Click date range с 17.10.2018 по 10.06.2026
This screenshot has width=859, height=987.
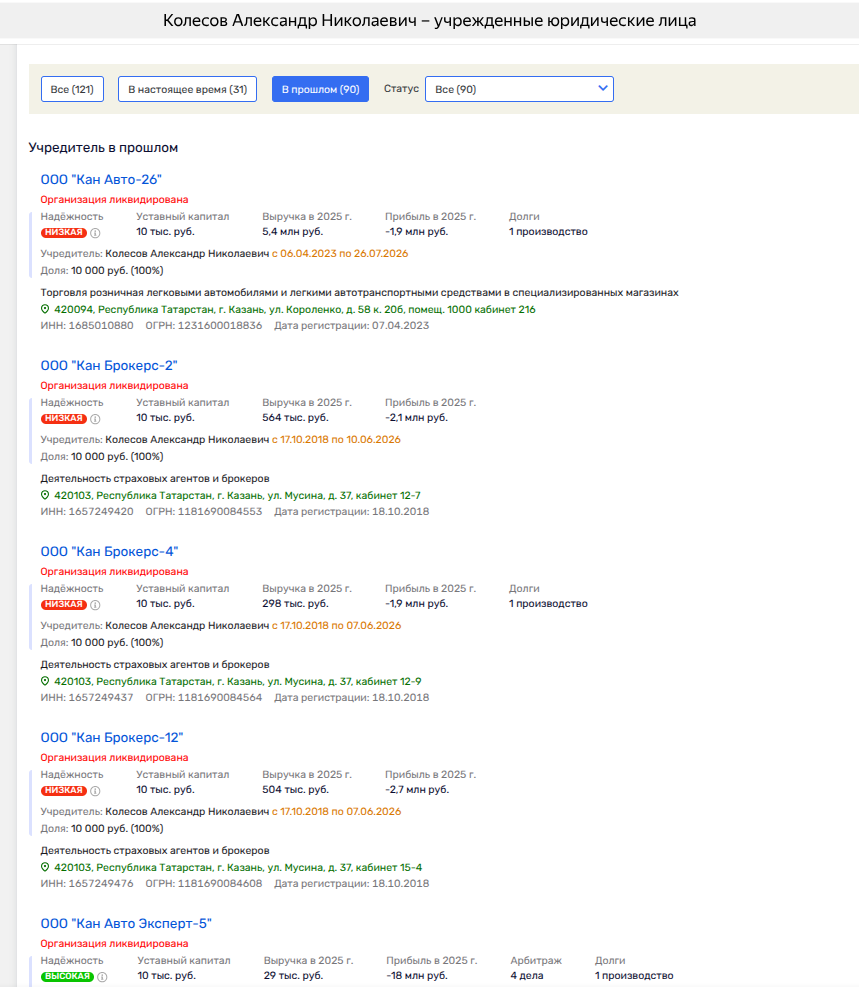point(336,440)
